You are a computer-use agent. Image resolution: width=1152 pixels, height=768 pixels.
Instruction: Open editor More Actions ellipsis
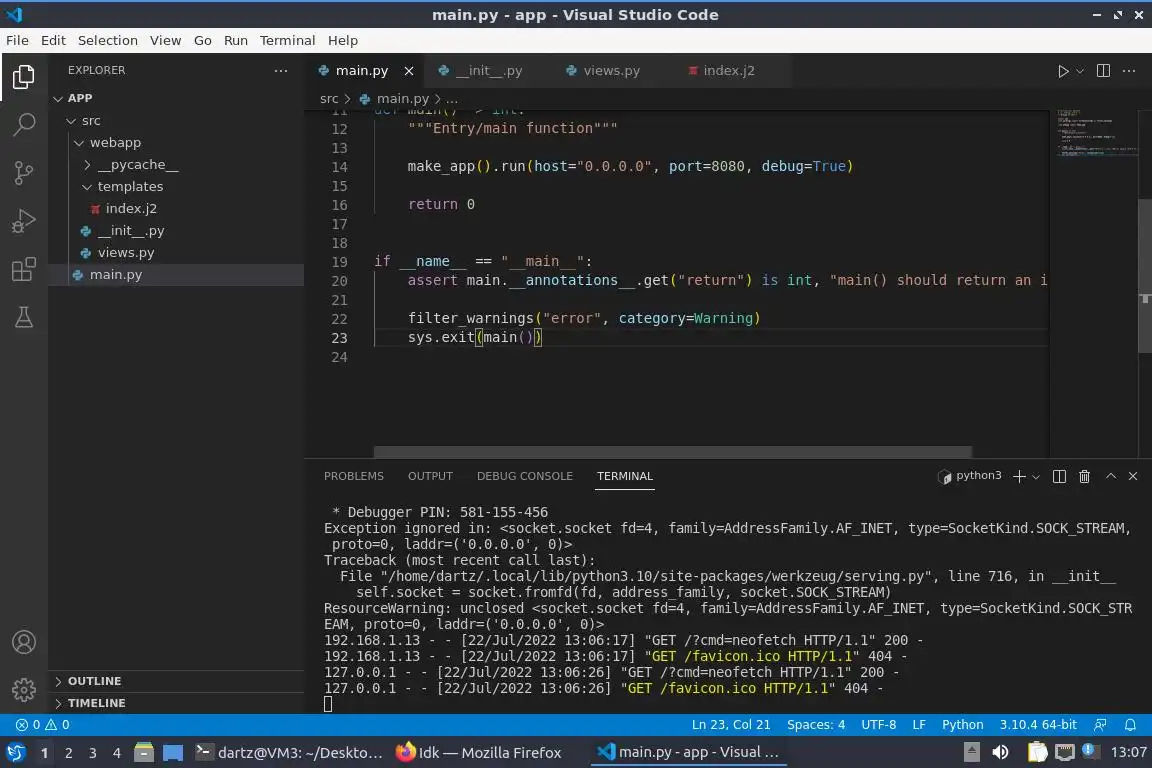coord(1129,71)
